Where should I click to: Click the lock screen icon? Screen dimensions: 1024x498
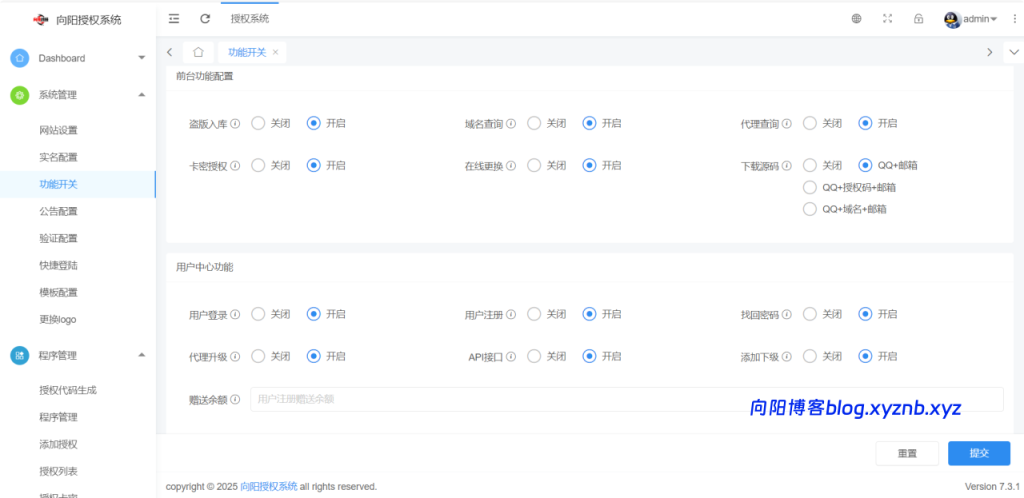[918, 18]
